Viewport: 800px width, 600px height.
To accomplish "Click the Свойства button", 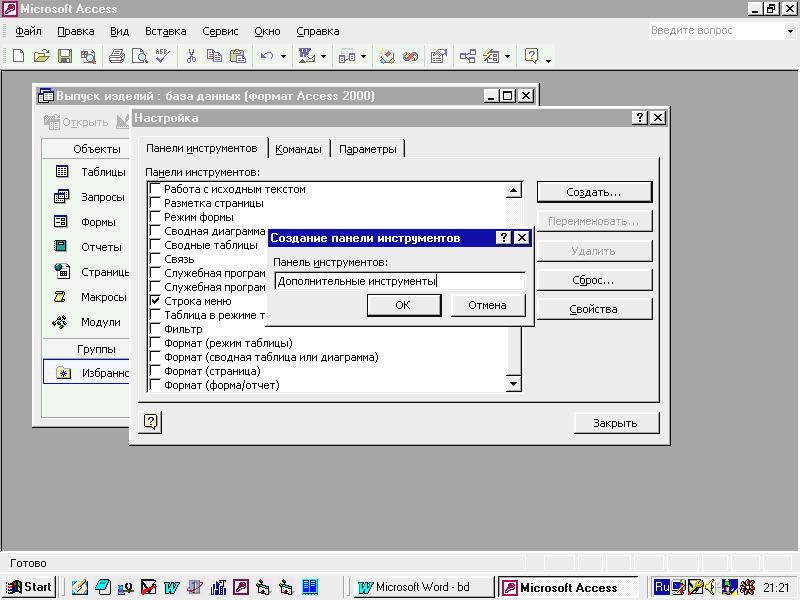I will 594,309.
